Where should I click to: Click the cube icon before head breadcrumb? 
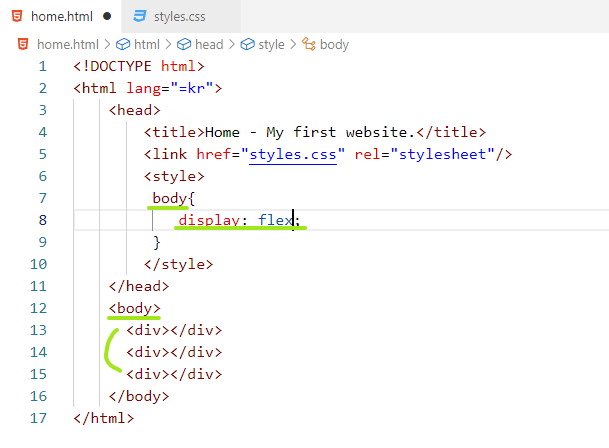pos(184,44)
